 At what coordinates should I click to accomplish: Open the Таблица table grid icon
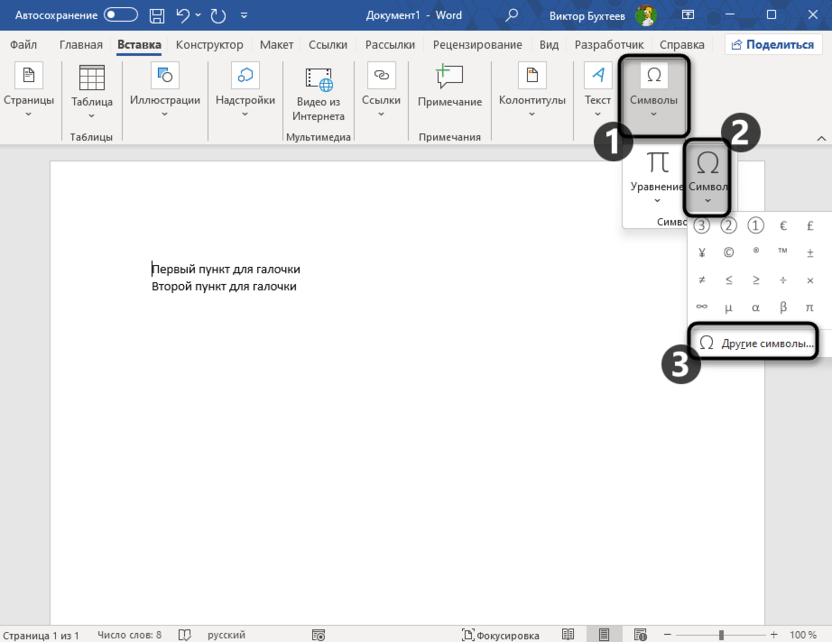[x=91, y=78]
